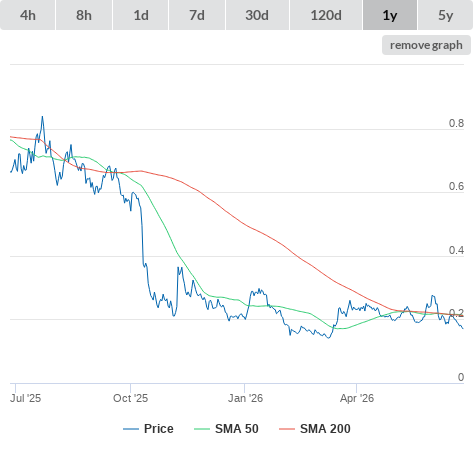The width and height of the screenshot is (474, 455).
Task: Click the remove graph button
Action: 426,45
